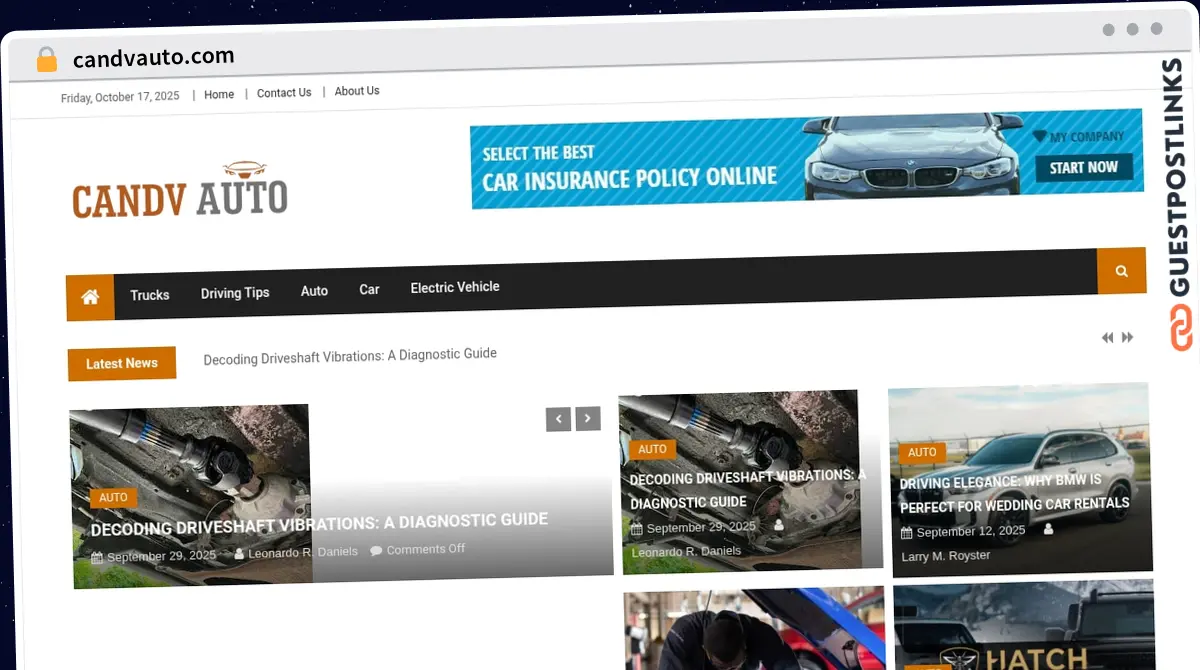
Task: Open the search magnifier icon
Action: (1121, 270)
